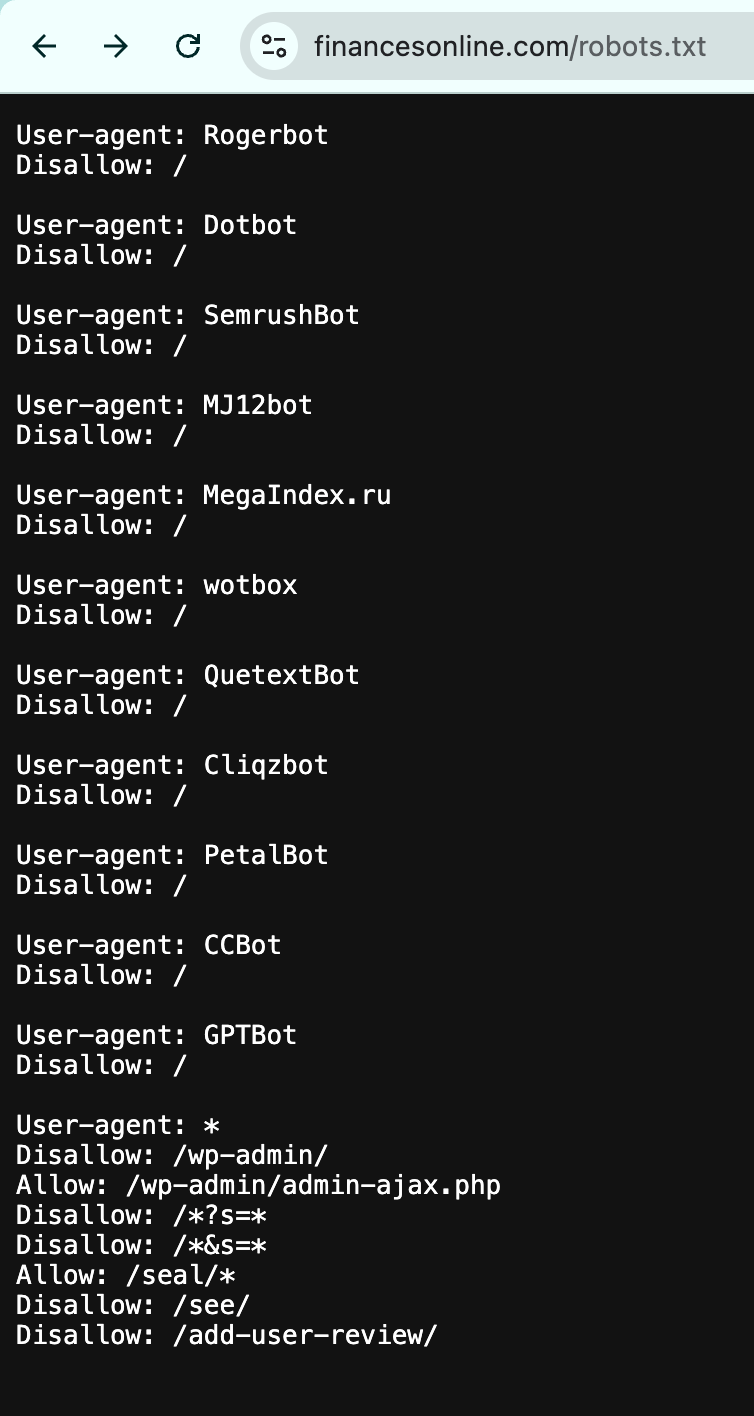Click the "User-agent: MegaIndex.ru" line

click(x=203, y=495)
